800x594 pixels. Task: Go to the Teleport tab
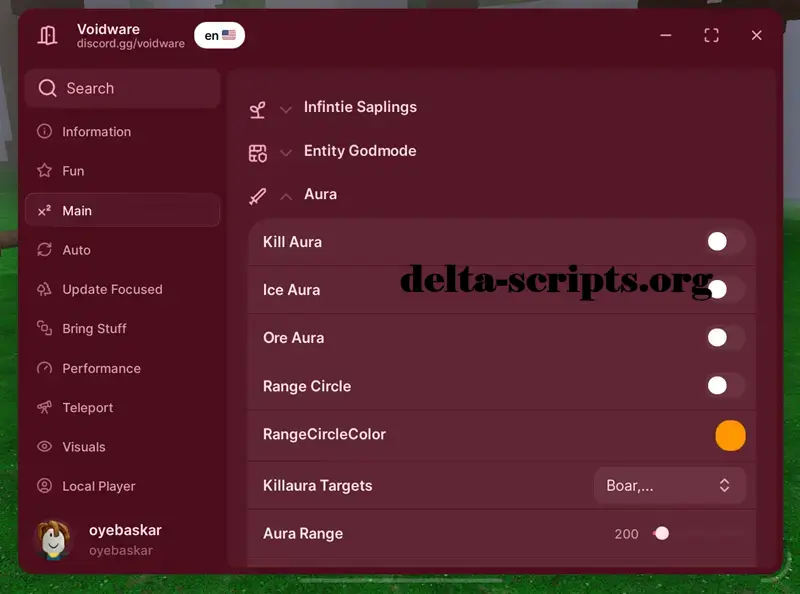[122, 407]
